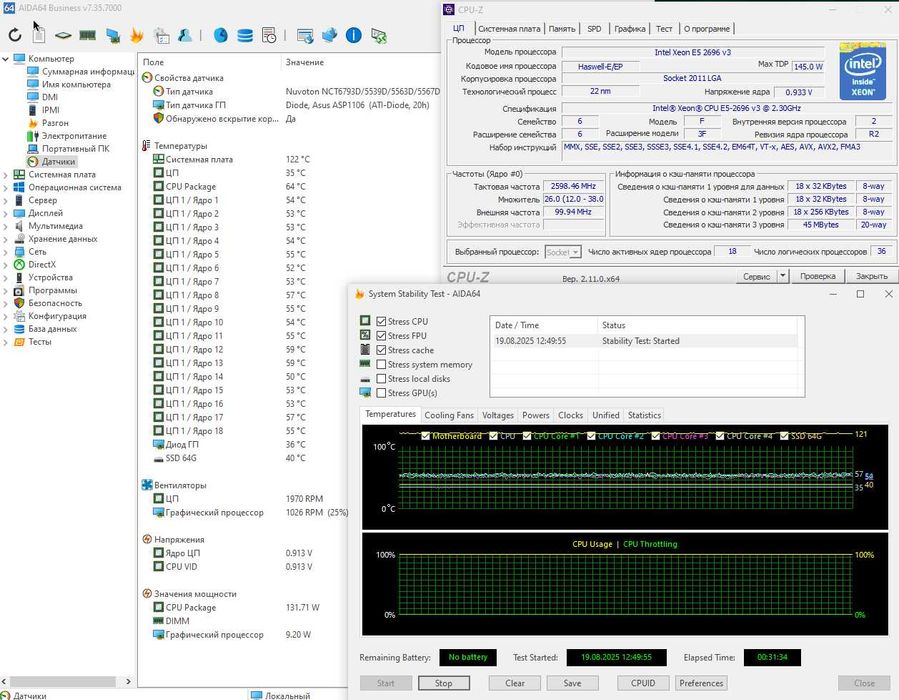Open CPU-Z Графика tab
This screenshot has height=700, width=899.
coord(630,29)
